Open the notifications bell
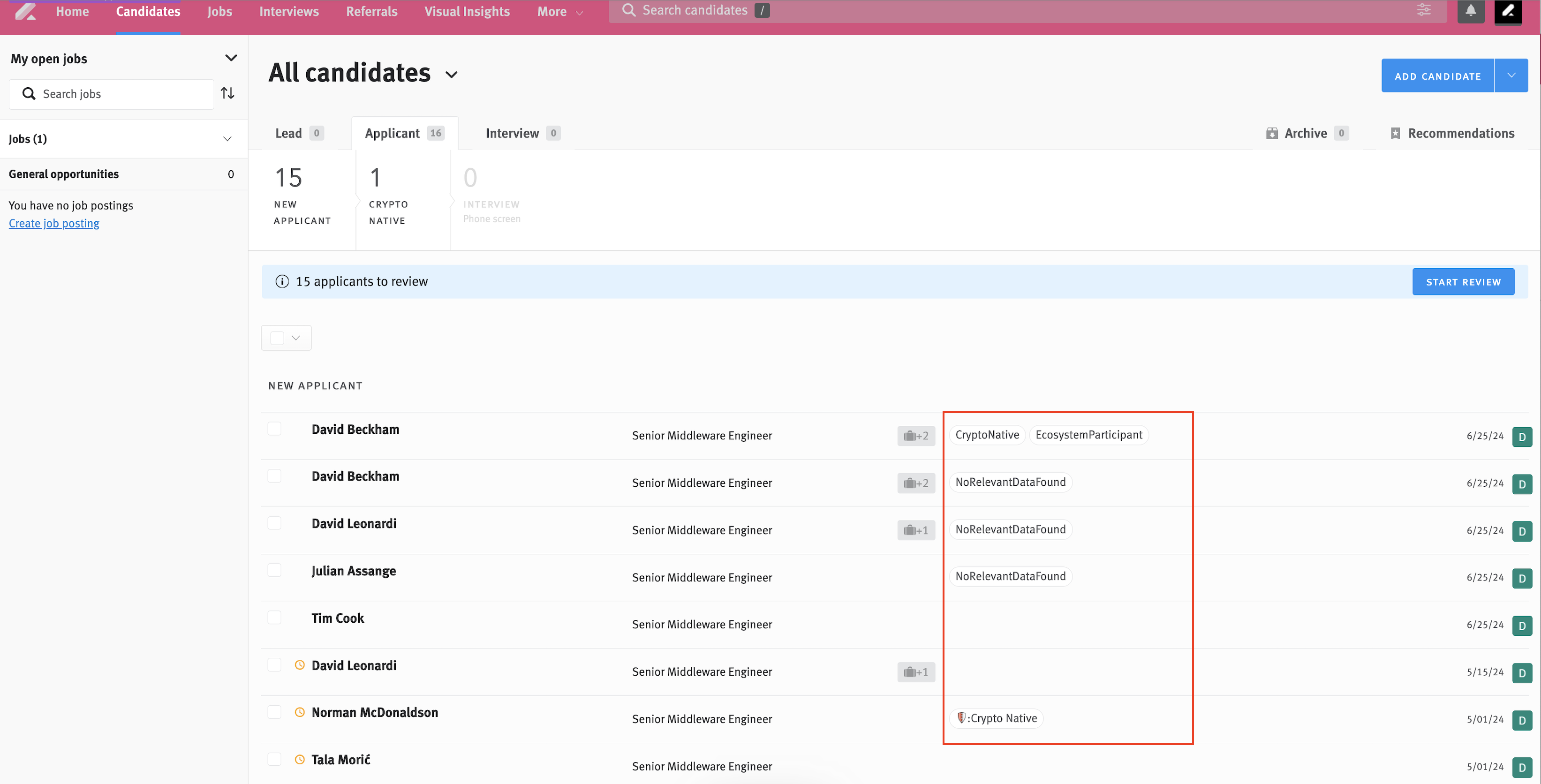 click(1470, 11)
